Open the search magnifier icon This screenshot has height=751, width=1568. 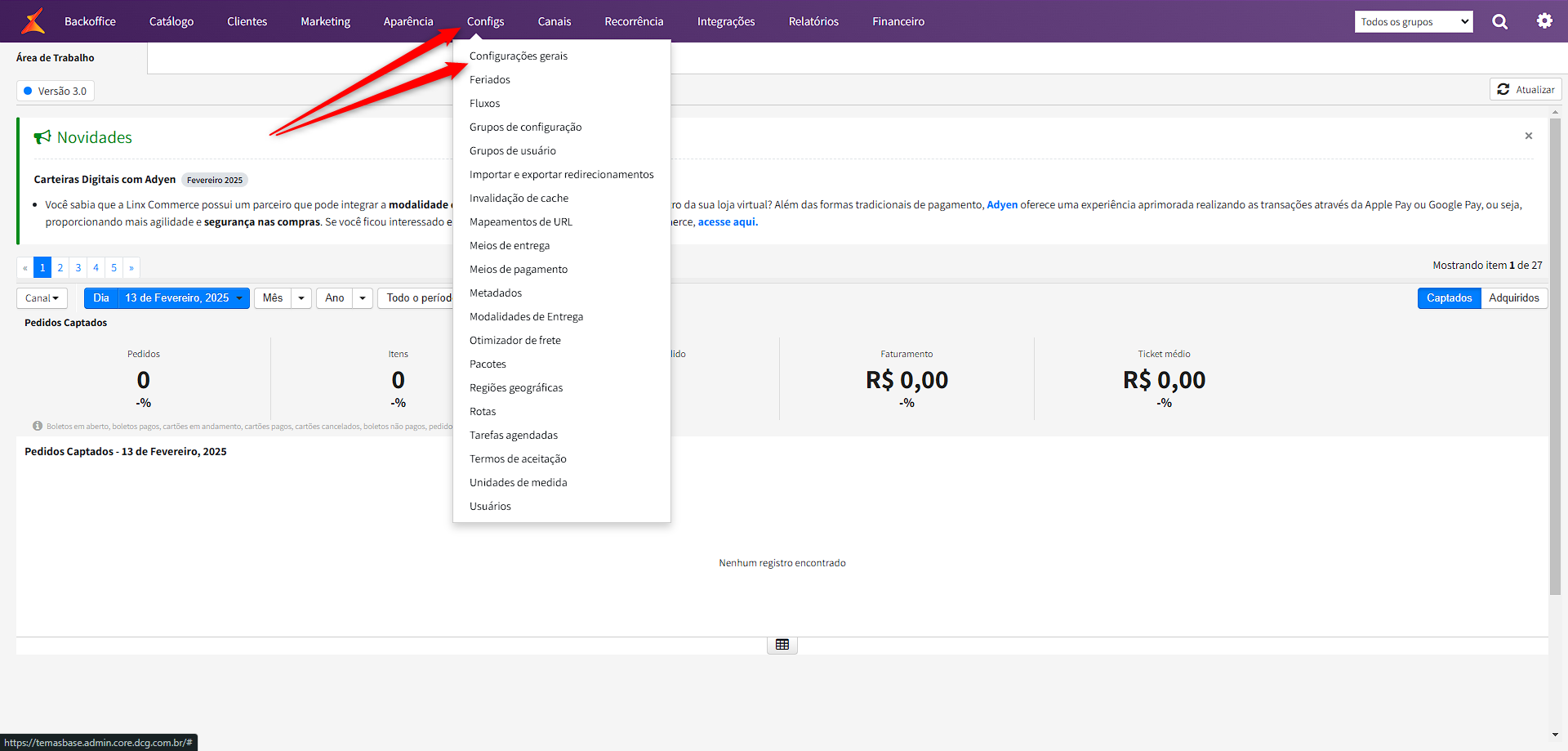pos(1499,22)
